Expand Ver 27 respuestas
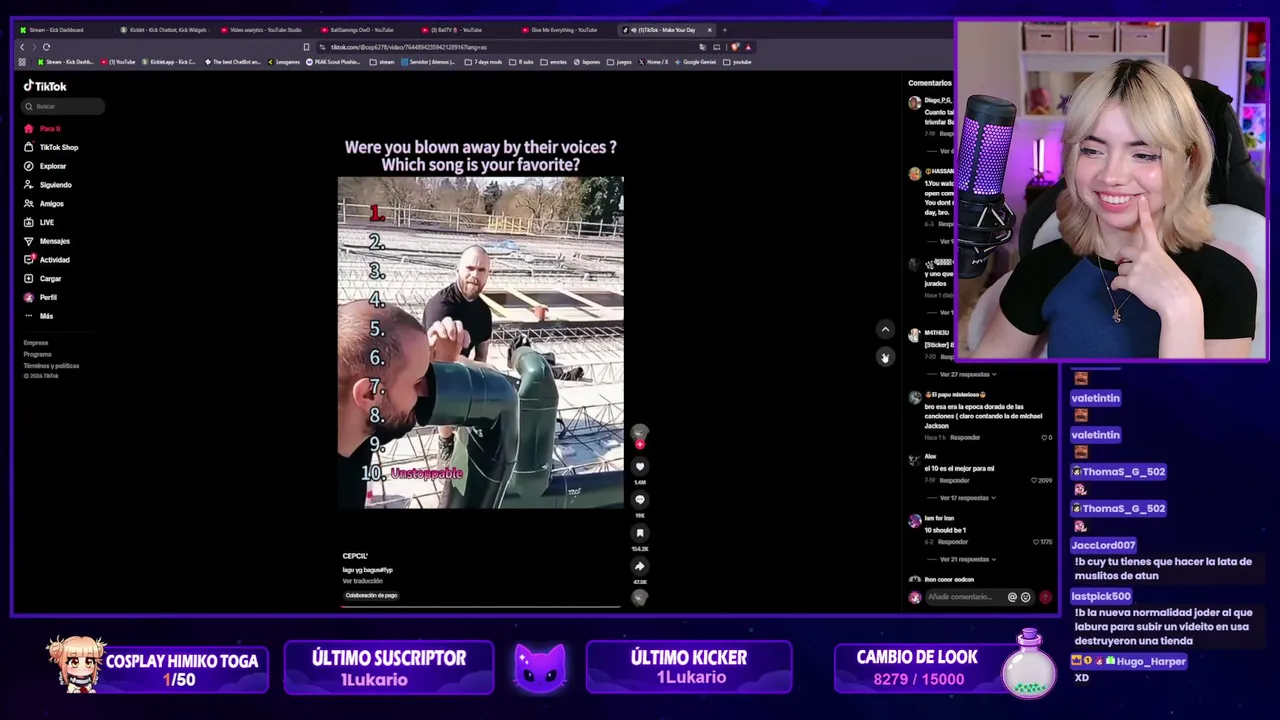This screenshot has width=1280, height=720. (967, 374)
